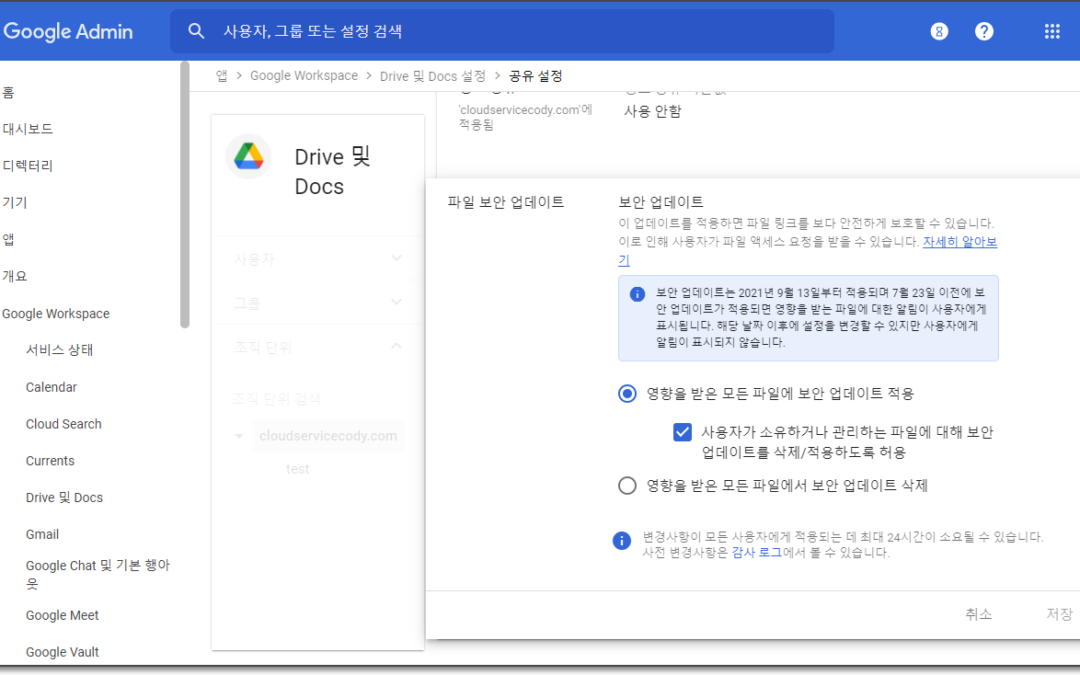Open the Google apps grid icon
The width and height of the screenshot is (1080, 675).
click(x=1052, y=31)
